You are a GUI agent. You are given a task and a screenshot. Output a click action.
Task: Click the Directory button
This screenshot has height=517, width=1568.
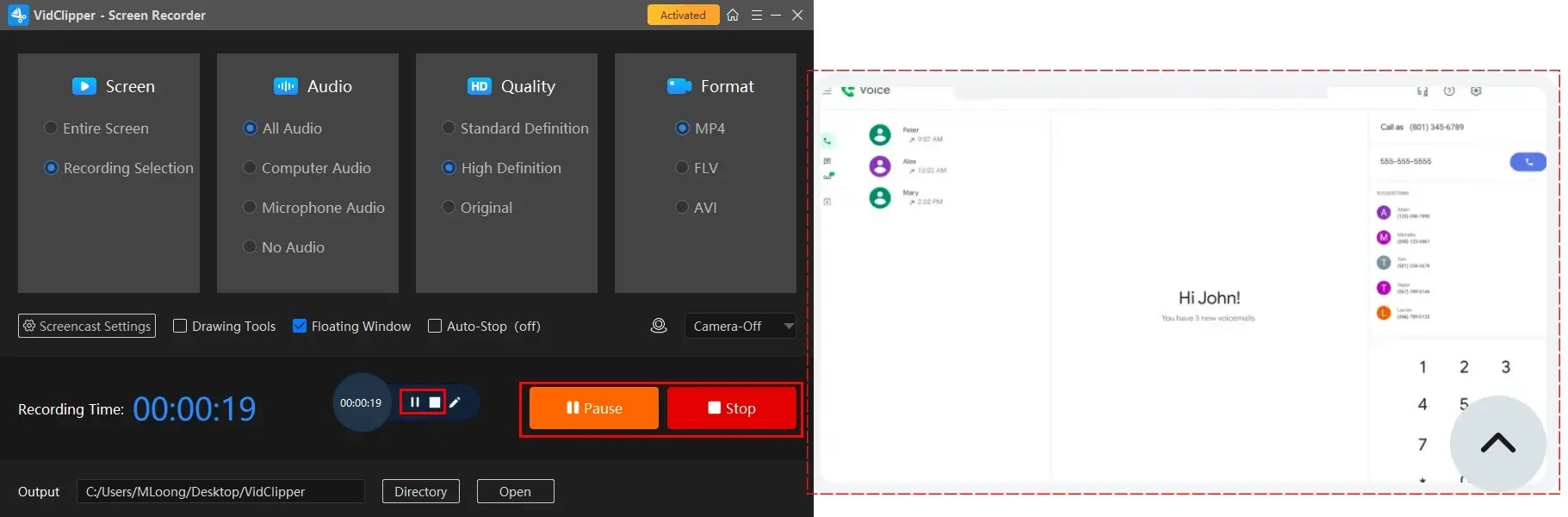pos(421,491)
